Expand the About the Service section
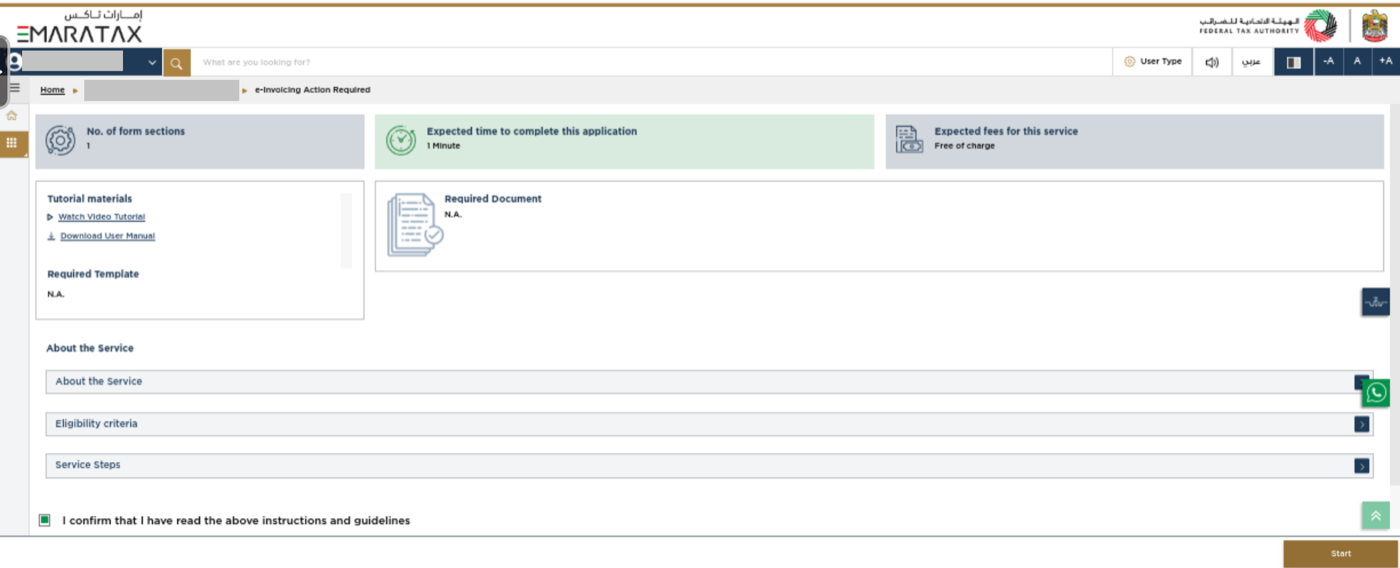1400x568 pixels. (x=709, y=382)
